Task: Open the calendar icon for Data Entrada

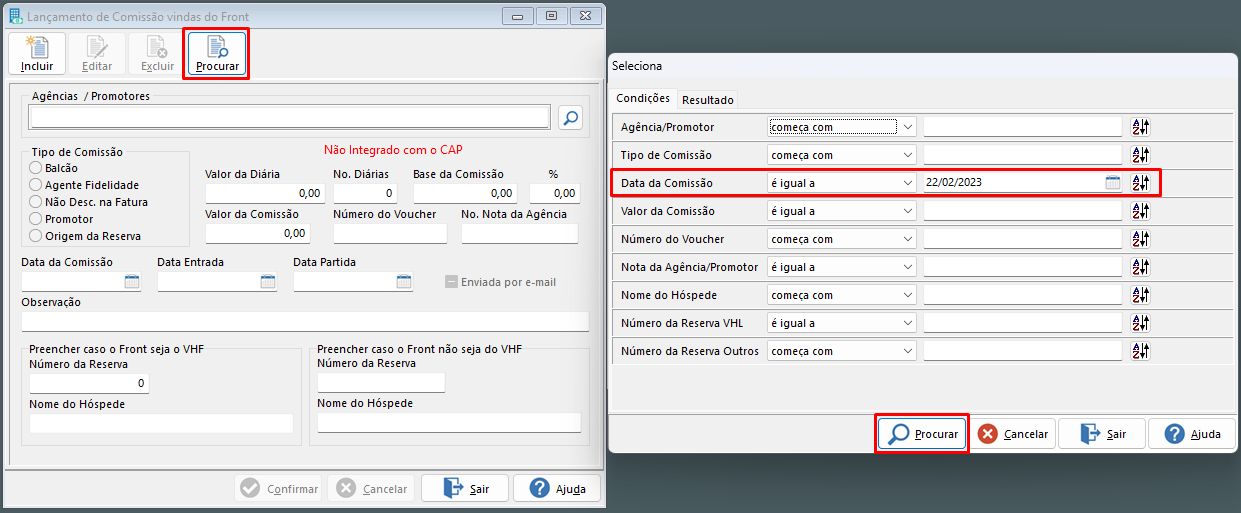Action: coord(268,282)
